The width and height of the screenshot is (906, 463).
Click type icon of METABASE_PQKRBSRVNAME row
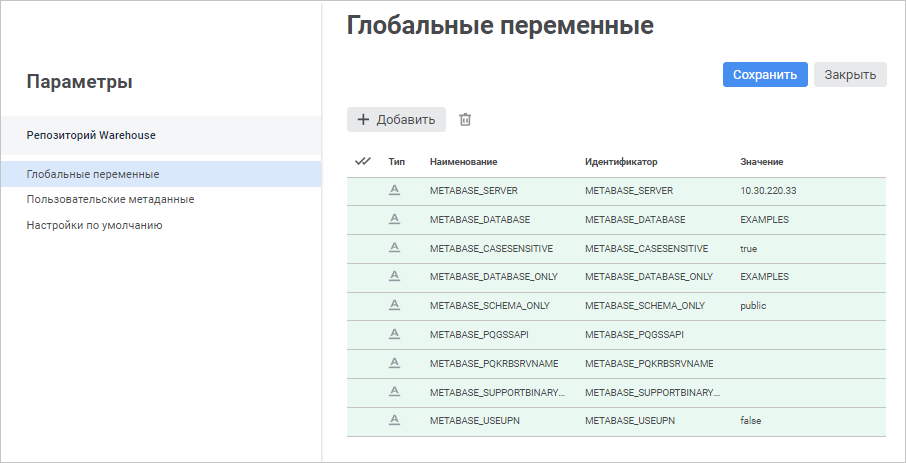coord(394,363)
